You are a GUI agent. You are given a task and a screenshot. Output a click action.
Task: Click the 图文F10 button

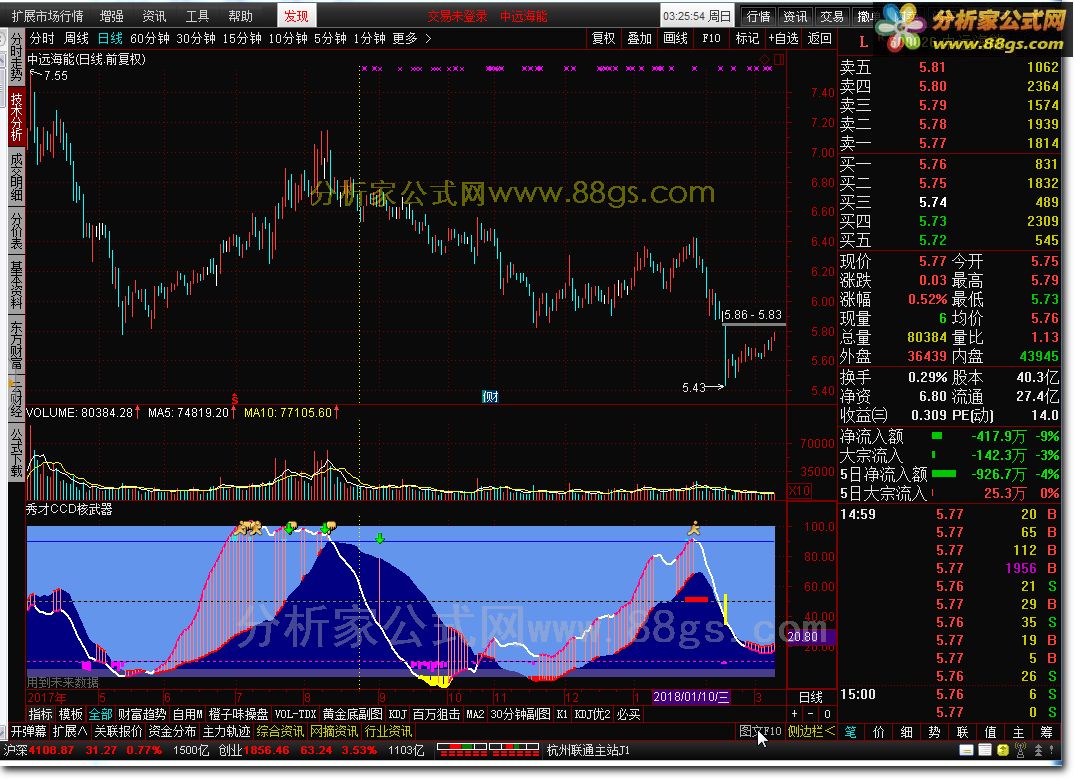(x=760, y=732)
